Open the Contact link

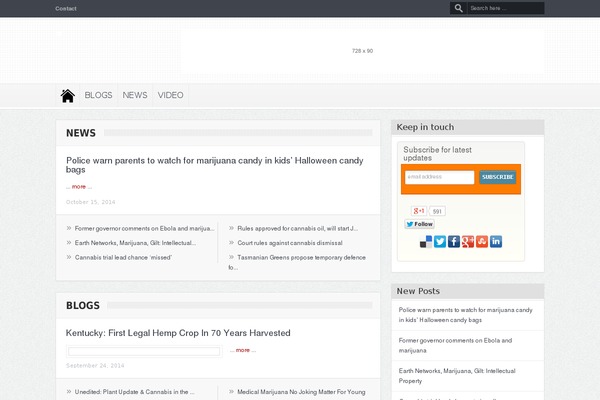(x=66, y=8)
